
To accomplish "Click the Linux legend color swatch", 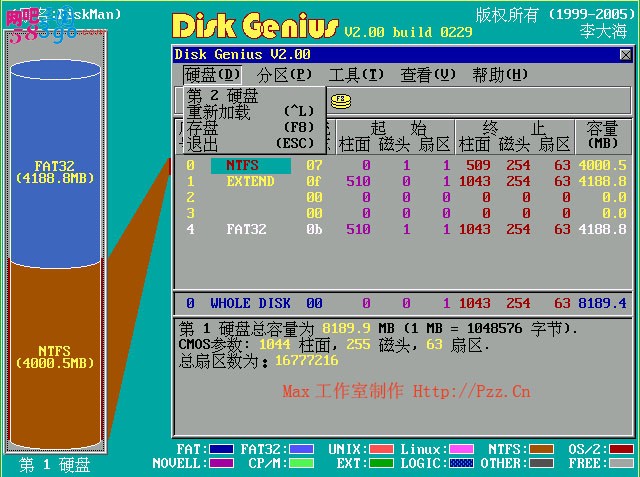I will point(461,449).
